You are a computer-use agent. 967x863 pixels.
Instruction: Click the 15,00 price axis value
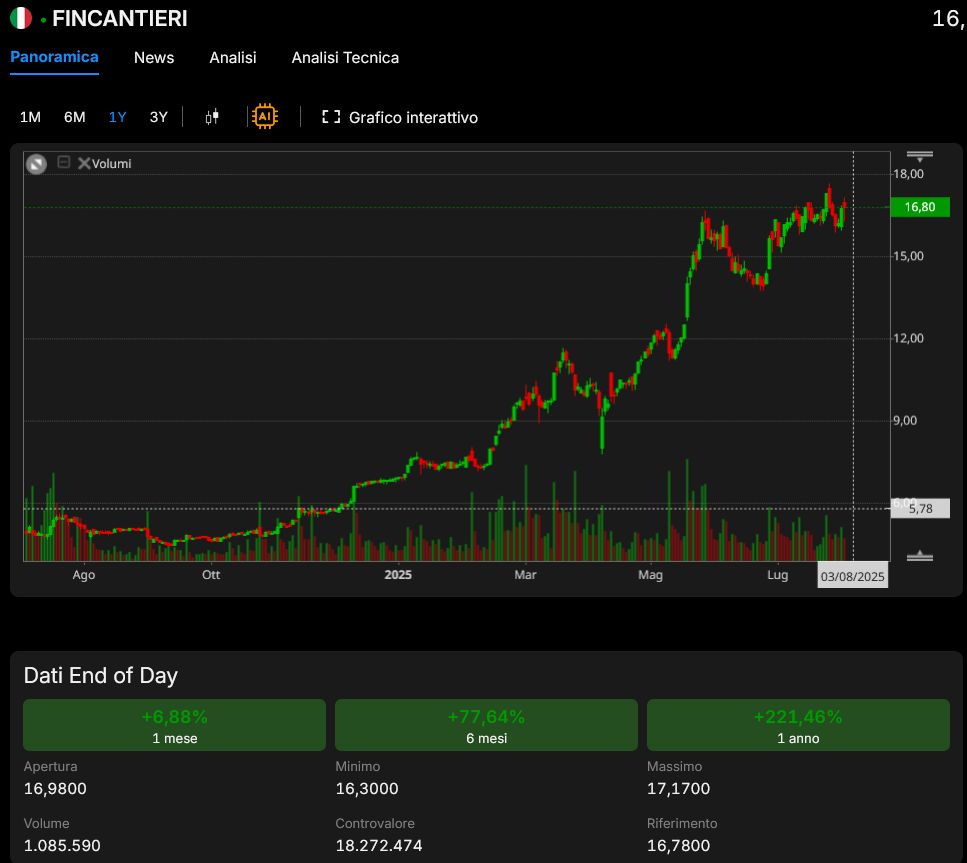pyautogui.click(x=909, y=256)
